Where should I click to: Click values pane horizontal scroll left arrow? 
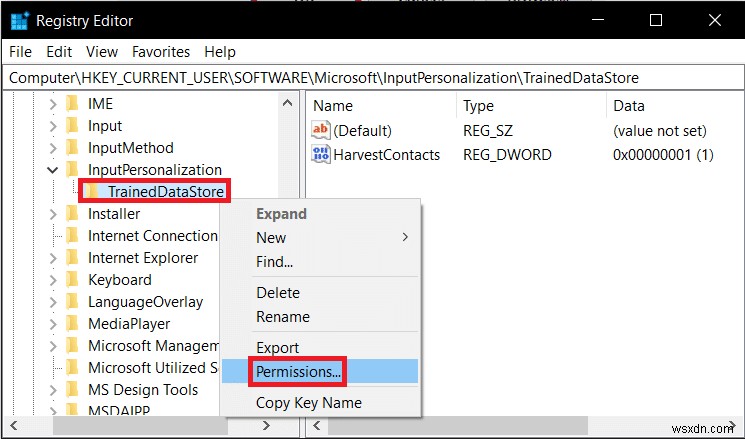pos(317,425)
